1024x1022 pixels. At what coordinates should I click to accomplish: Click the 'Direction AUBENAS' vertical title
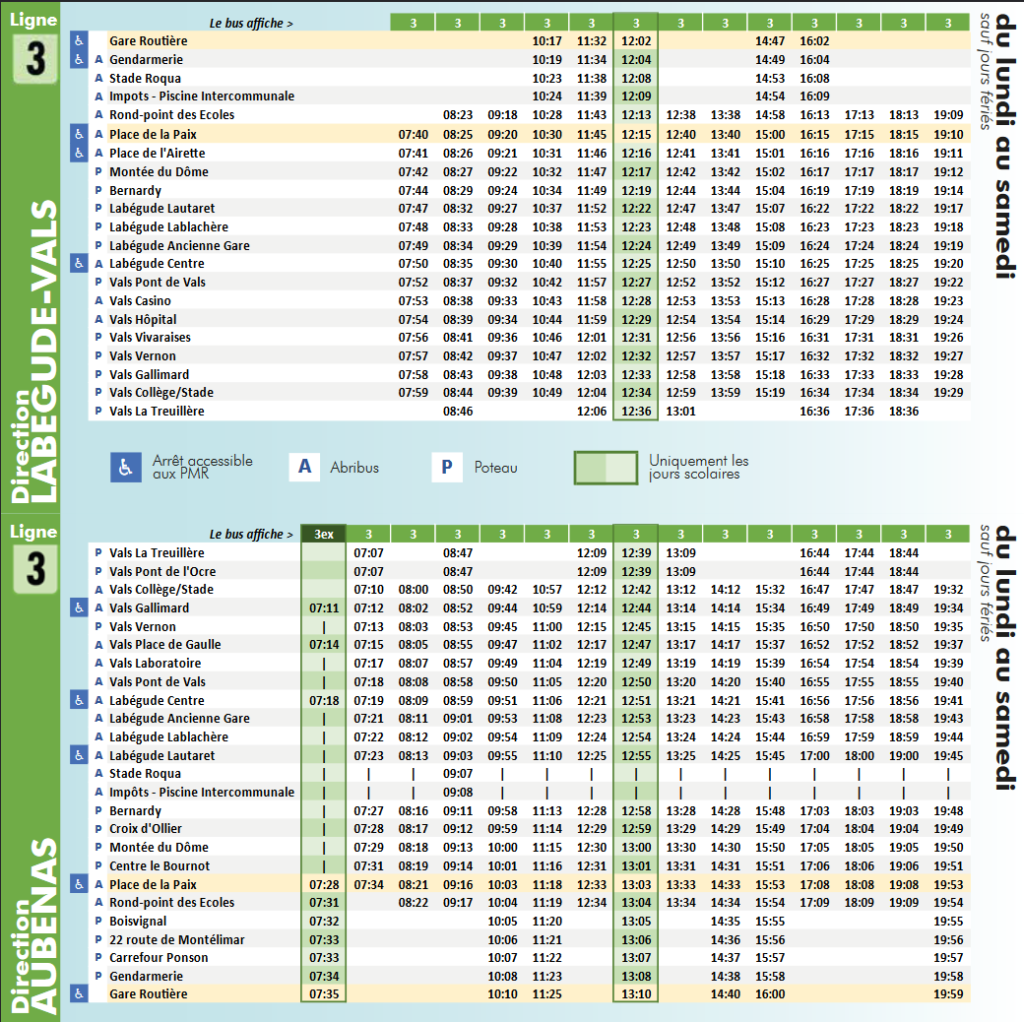point(34,926)
